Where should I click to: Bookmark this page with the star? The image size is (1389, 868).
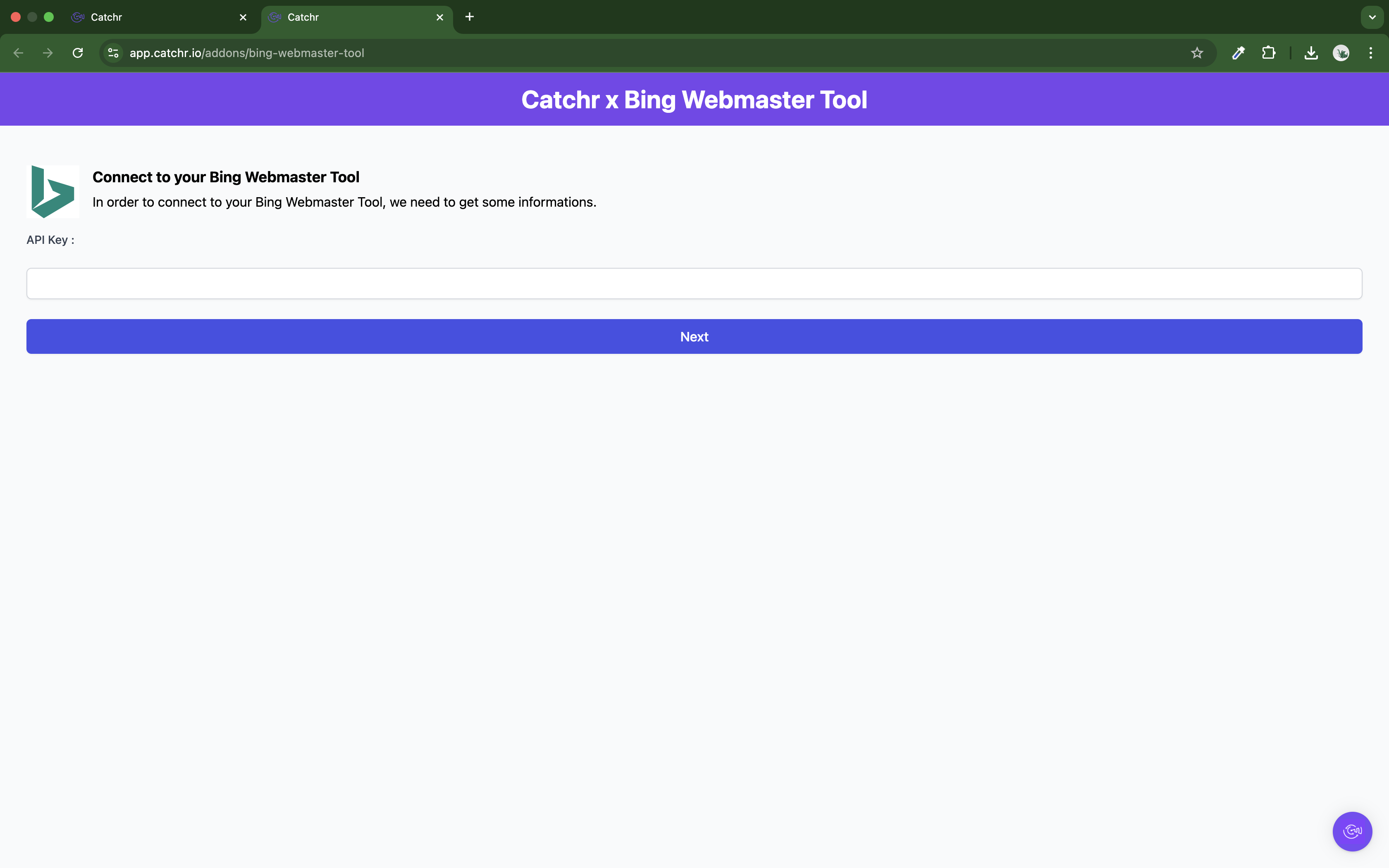[1197, 53]
